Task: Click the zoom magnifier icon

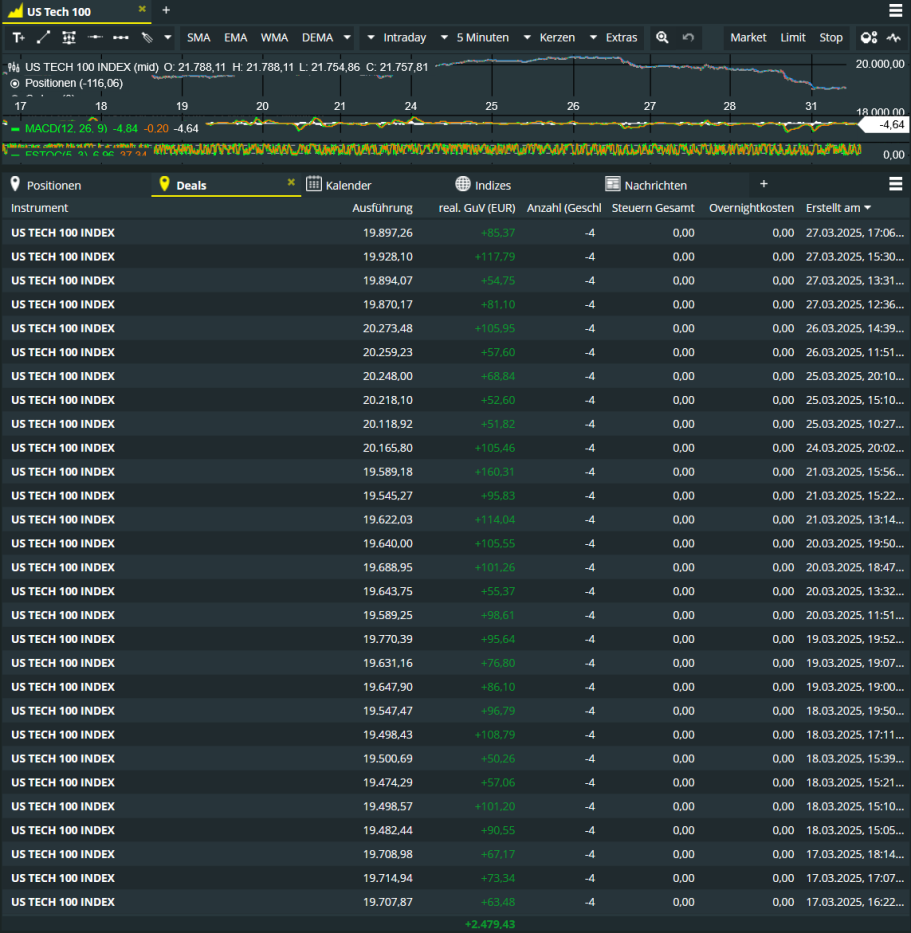Action: pos(662,37)
